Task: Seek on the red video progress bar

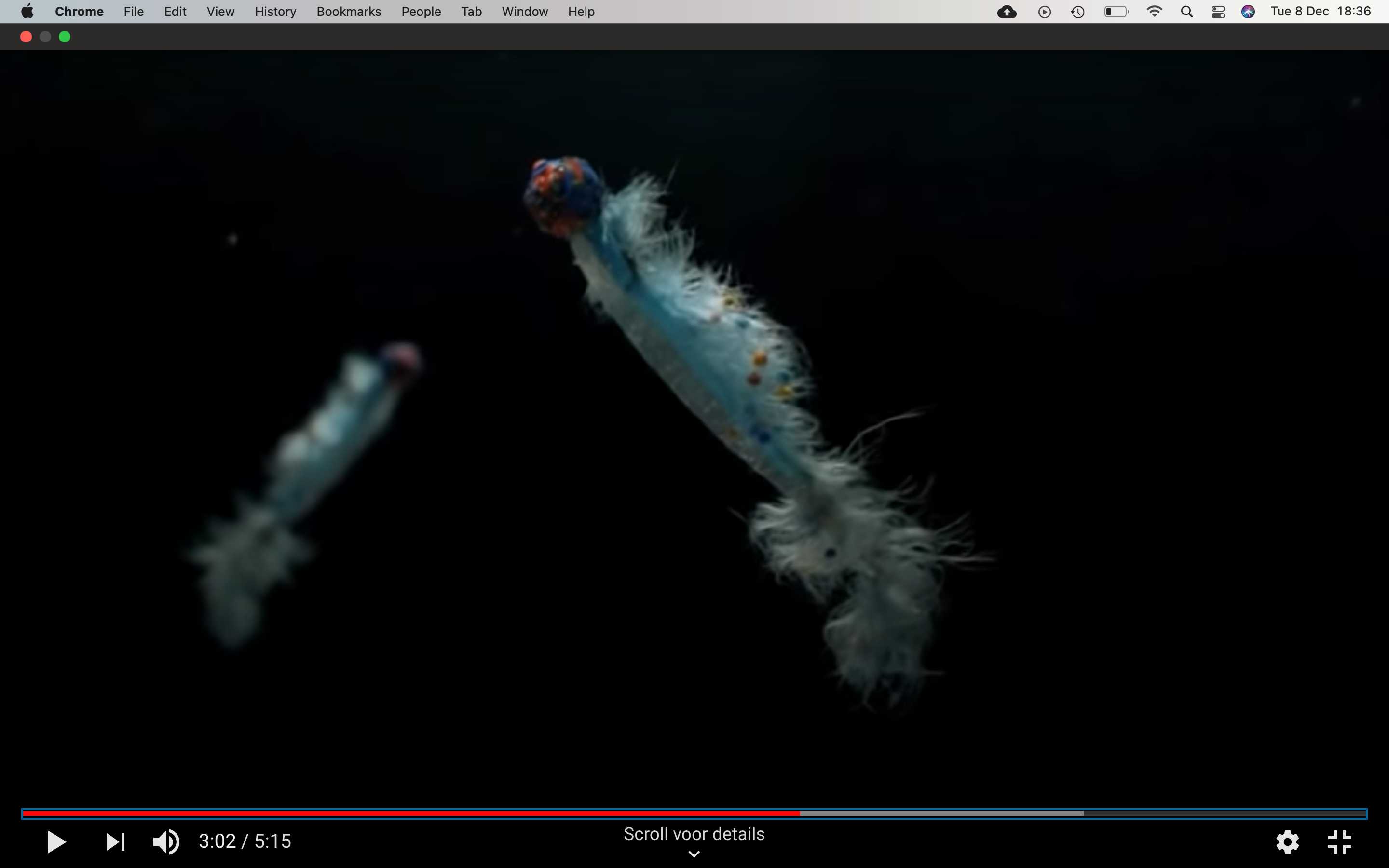Action: tap(694, 814)
